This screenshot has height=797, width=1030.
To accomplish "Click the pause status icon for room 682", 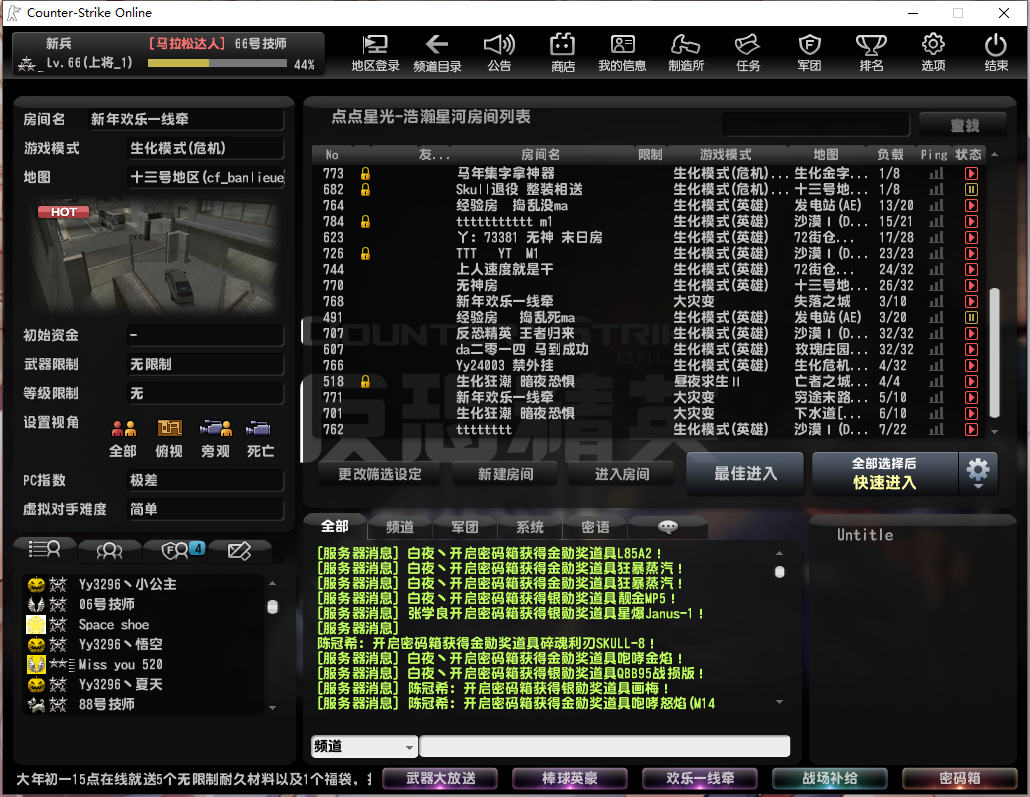I will [971, 189].
